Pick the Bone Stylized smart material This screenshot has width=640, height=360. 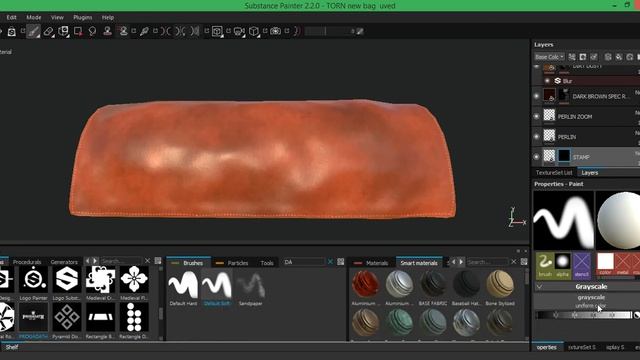500,287
